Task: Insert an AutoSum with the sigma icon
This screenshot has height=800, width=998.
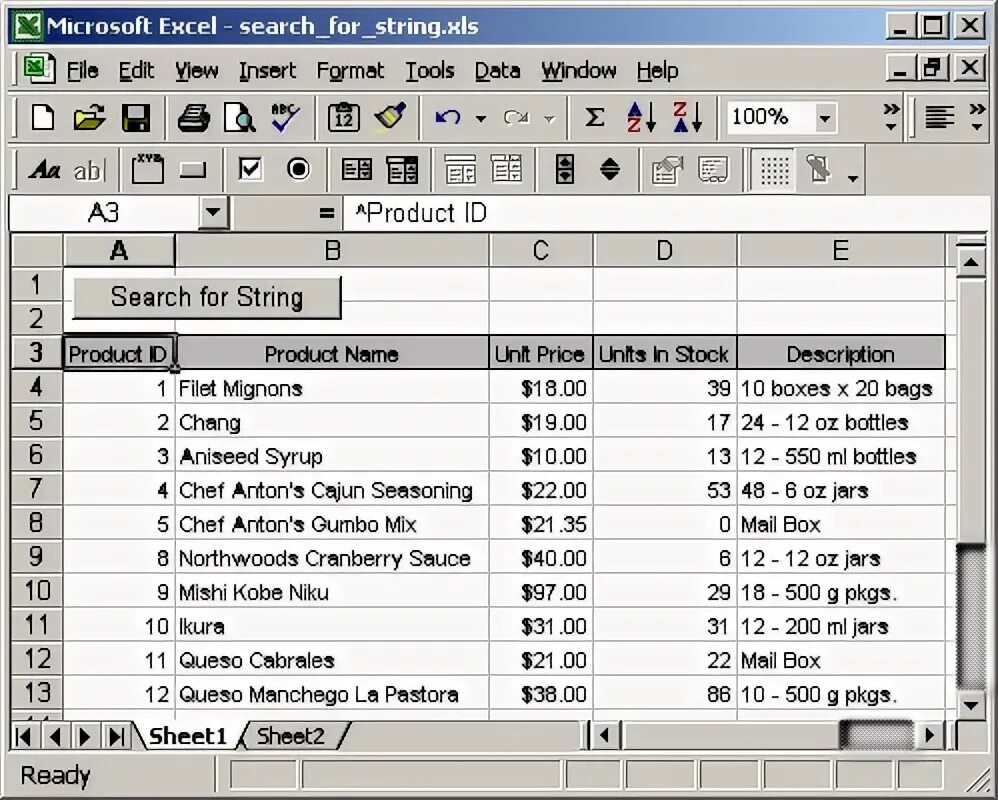Action: (594, 118)
